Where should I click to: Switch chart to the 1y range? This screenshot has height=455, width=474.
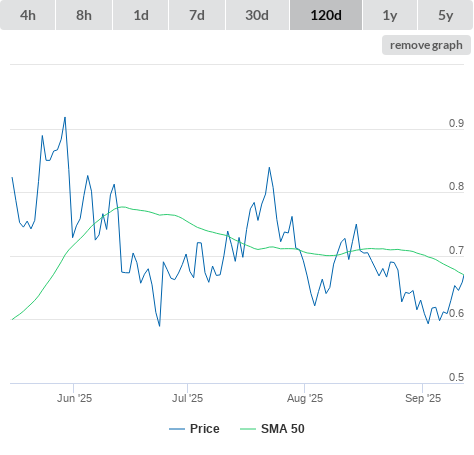click(390, 15)
